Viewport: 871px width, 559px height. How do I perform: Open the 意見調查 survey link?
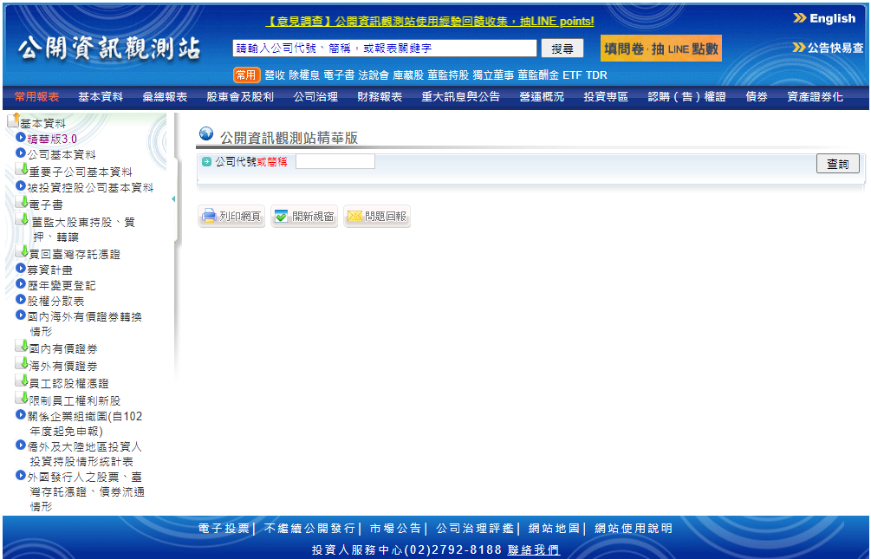[429, 21]
